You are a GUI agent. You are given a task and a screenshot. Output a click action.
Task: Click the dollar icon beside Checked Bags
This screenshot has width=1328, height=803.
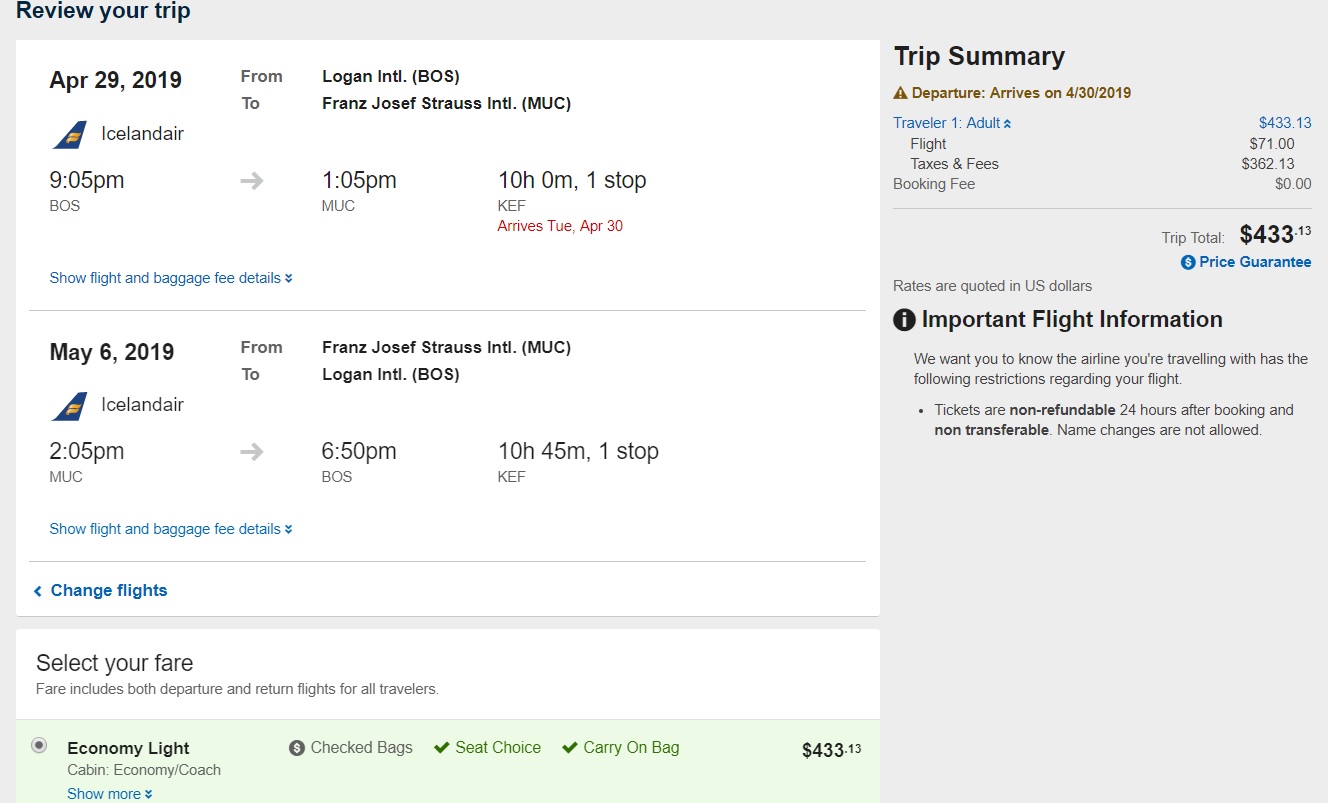click(297, 748)
